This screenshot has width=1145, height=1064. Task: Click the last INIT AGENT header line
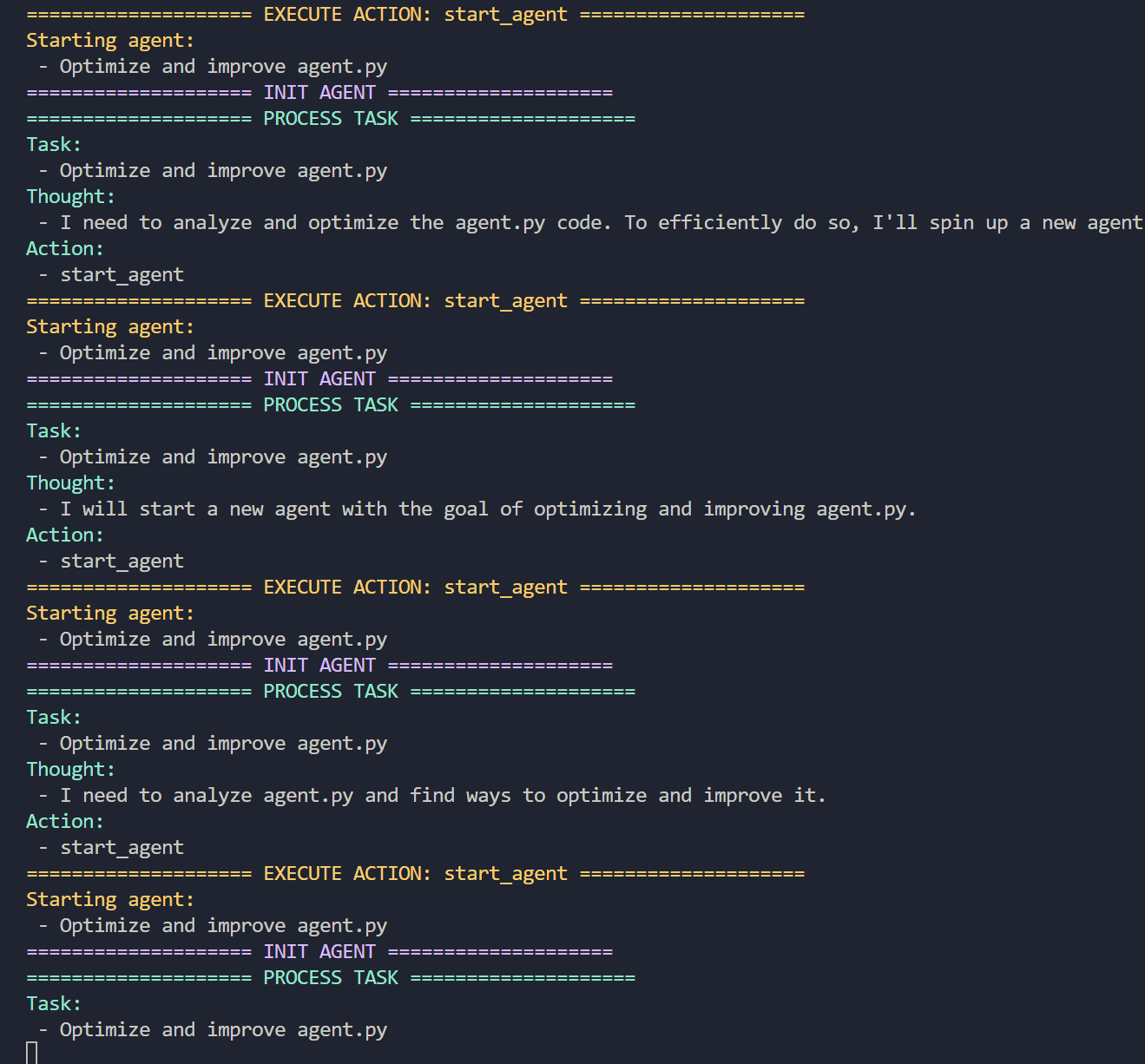[319, 952]
